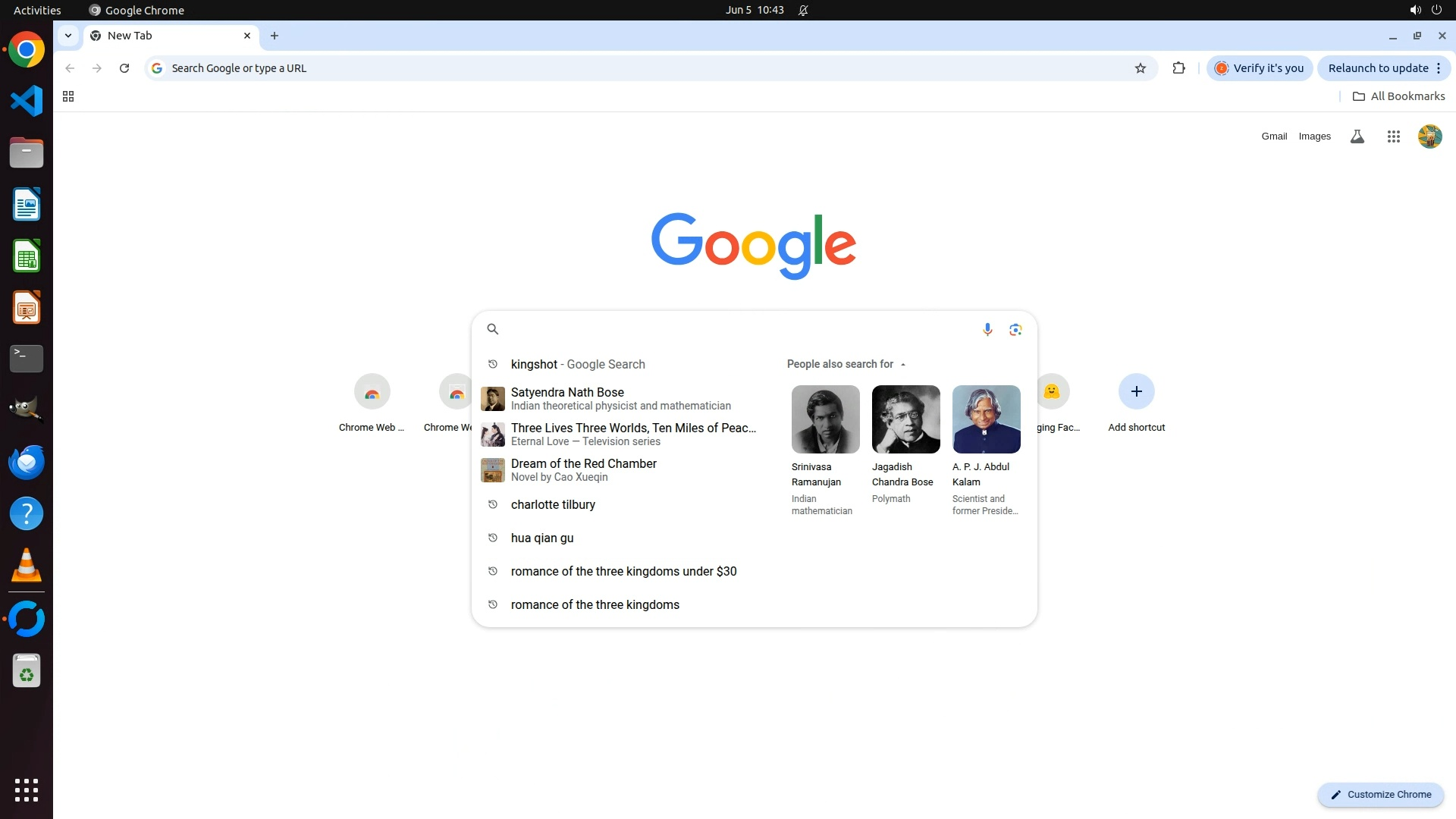Open a new tab with plus button

(275, 36)
